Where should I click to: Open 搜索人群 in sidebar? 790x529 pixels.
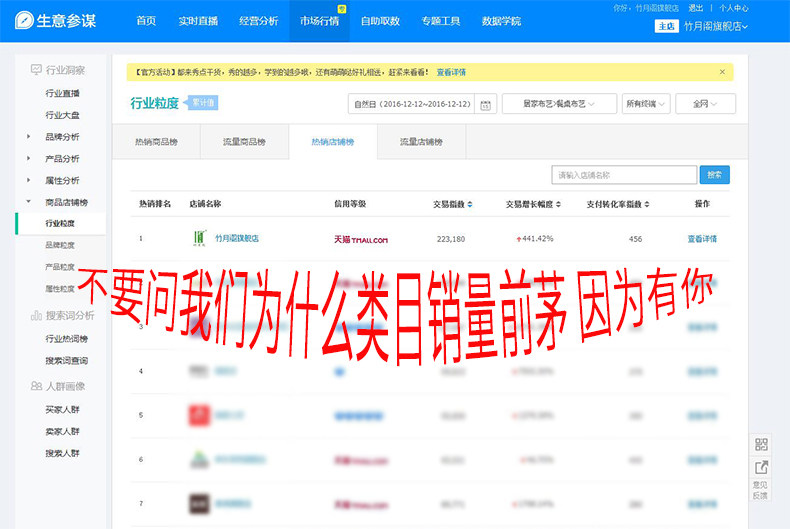[x=62, y=453]
